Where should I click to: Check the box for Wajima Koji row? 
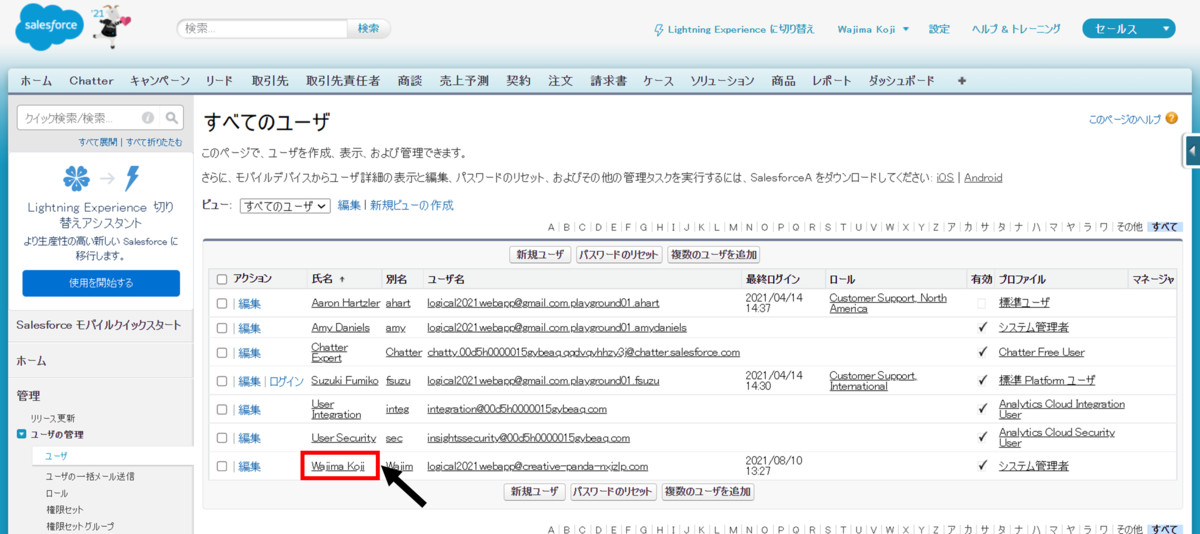tap(222, 467)
